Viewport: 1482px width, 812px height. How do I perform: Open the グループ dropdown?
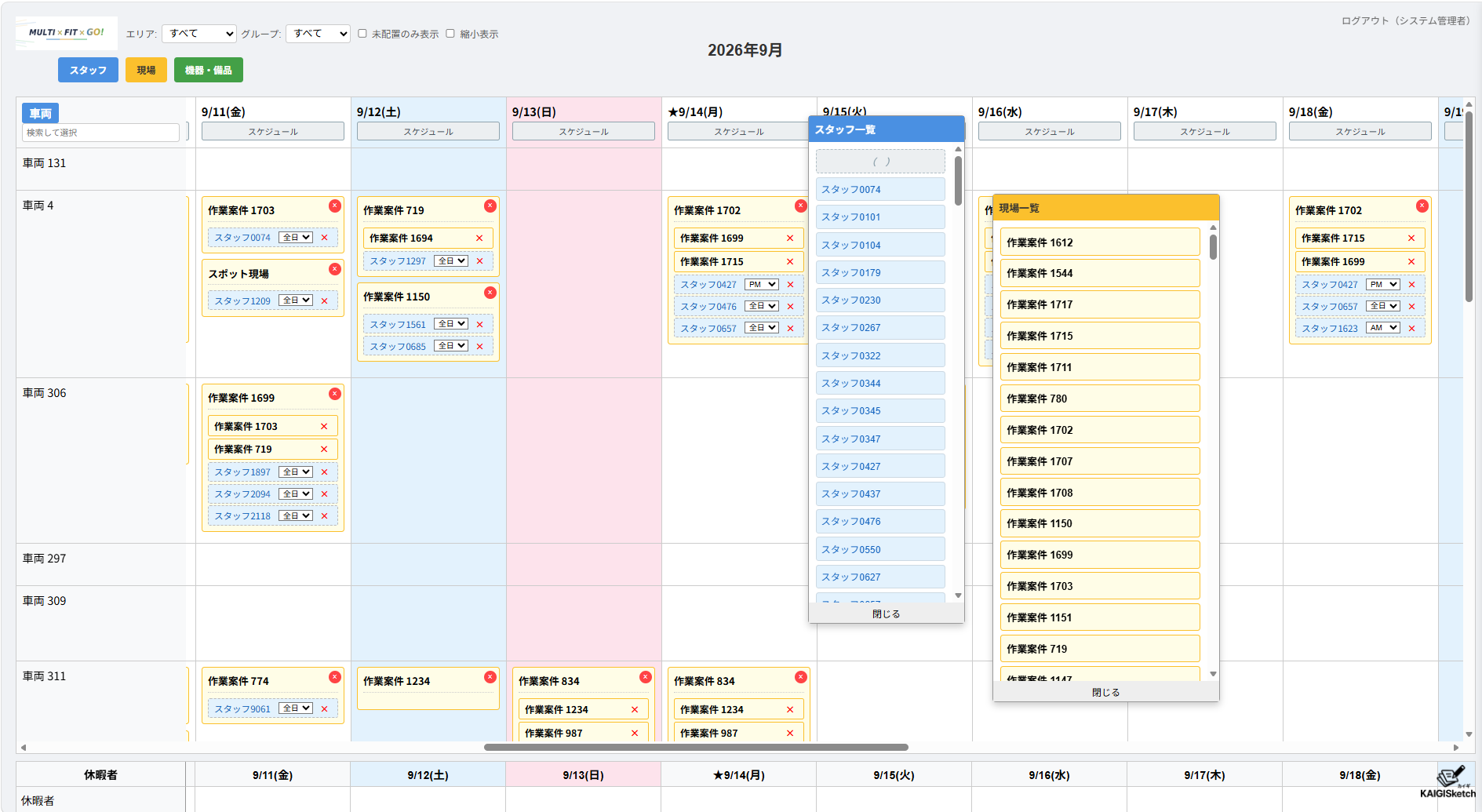point(318,34)
